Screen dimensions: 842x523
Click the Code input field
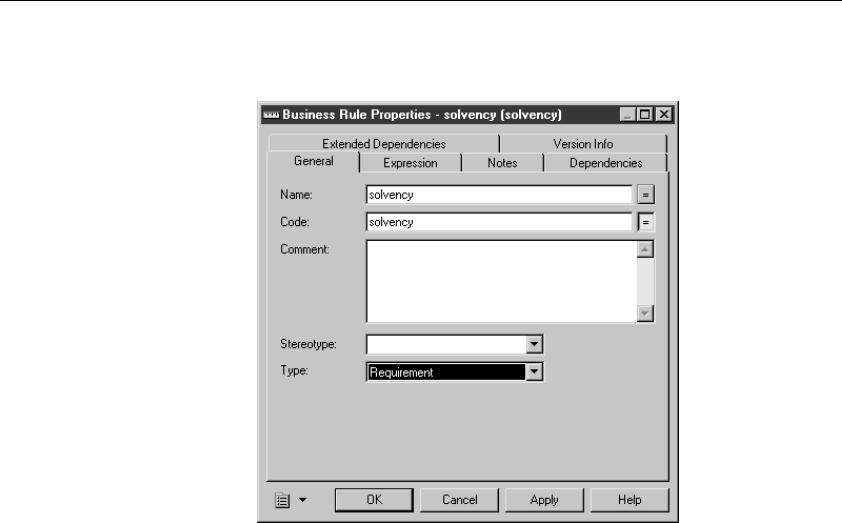point(499,222)
